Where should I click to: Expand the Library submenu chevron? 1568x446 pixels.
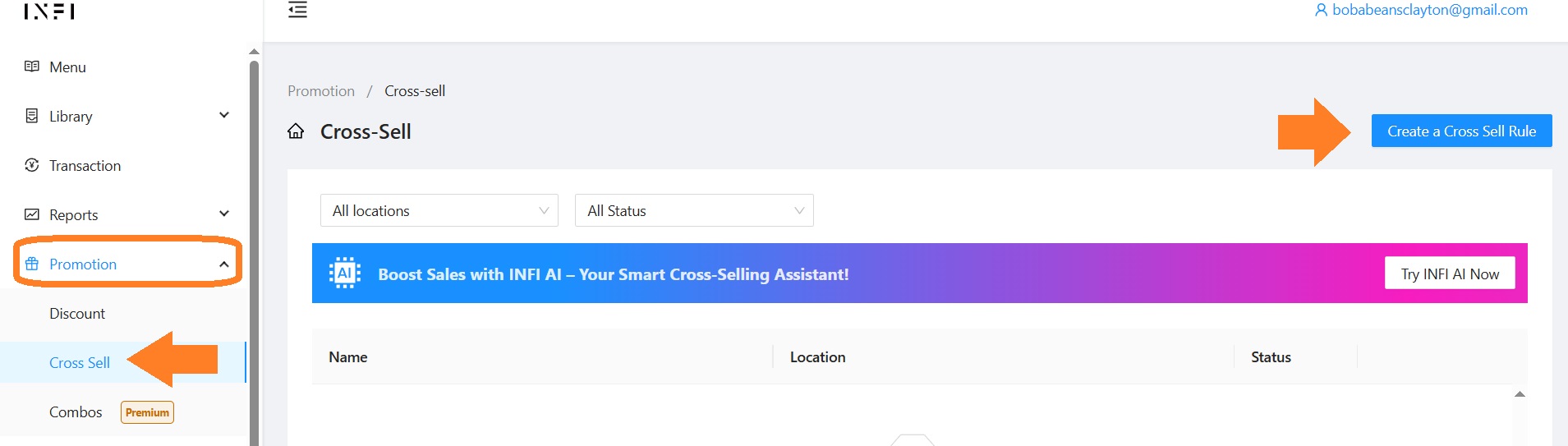[x=224, y=115]
